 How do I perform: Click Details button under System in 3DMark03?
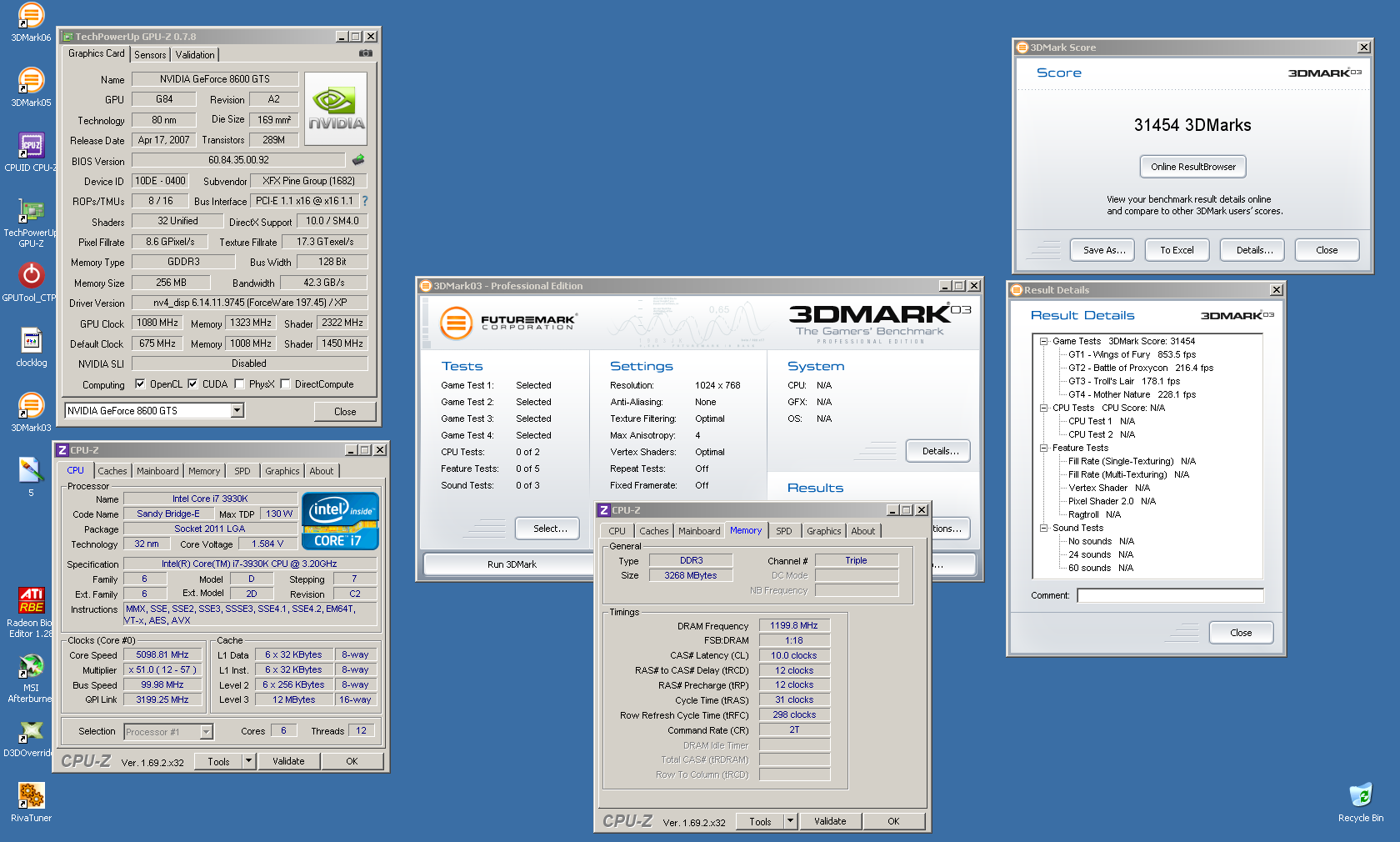pyautogui.click(x=940, y=451)
